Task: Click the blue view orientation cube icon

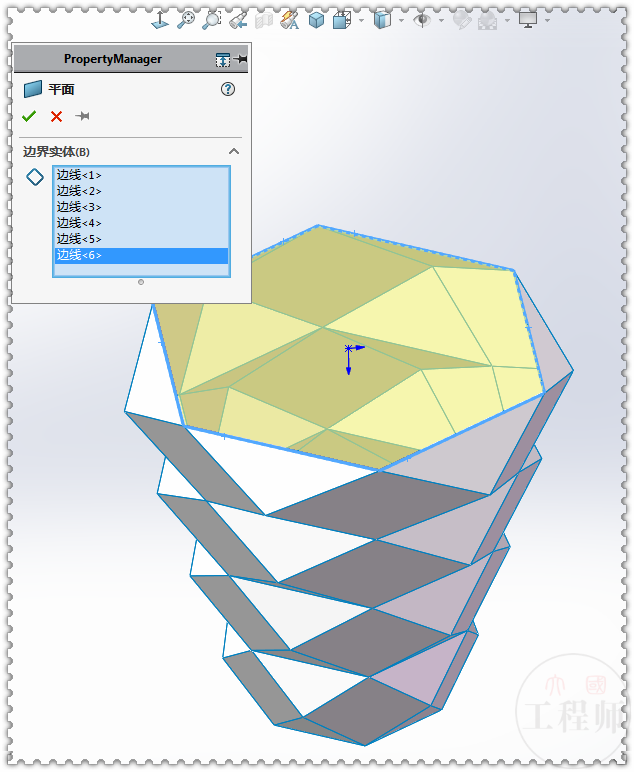Action: 316,20
